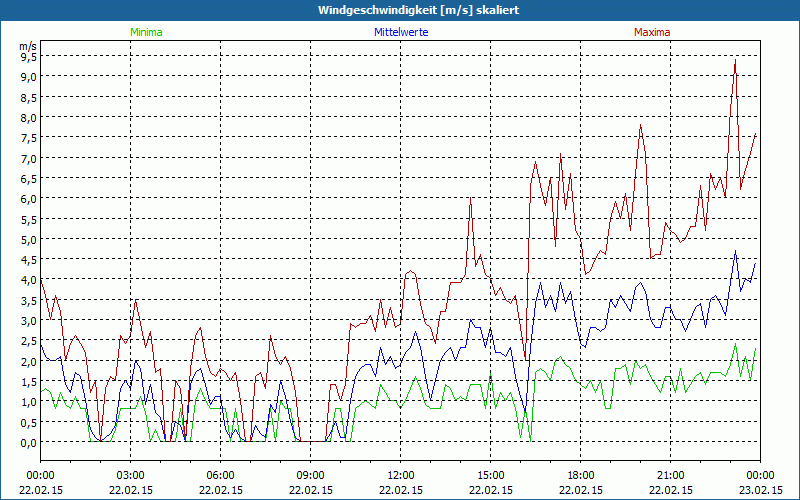
Task: Click the 7,5 y-axis value
Action: 28,138
